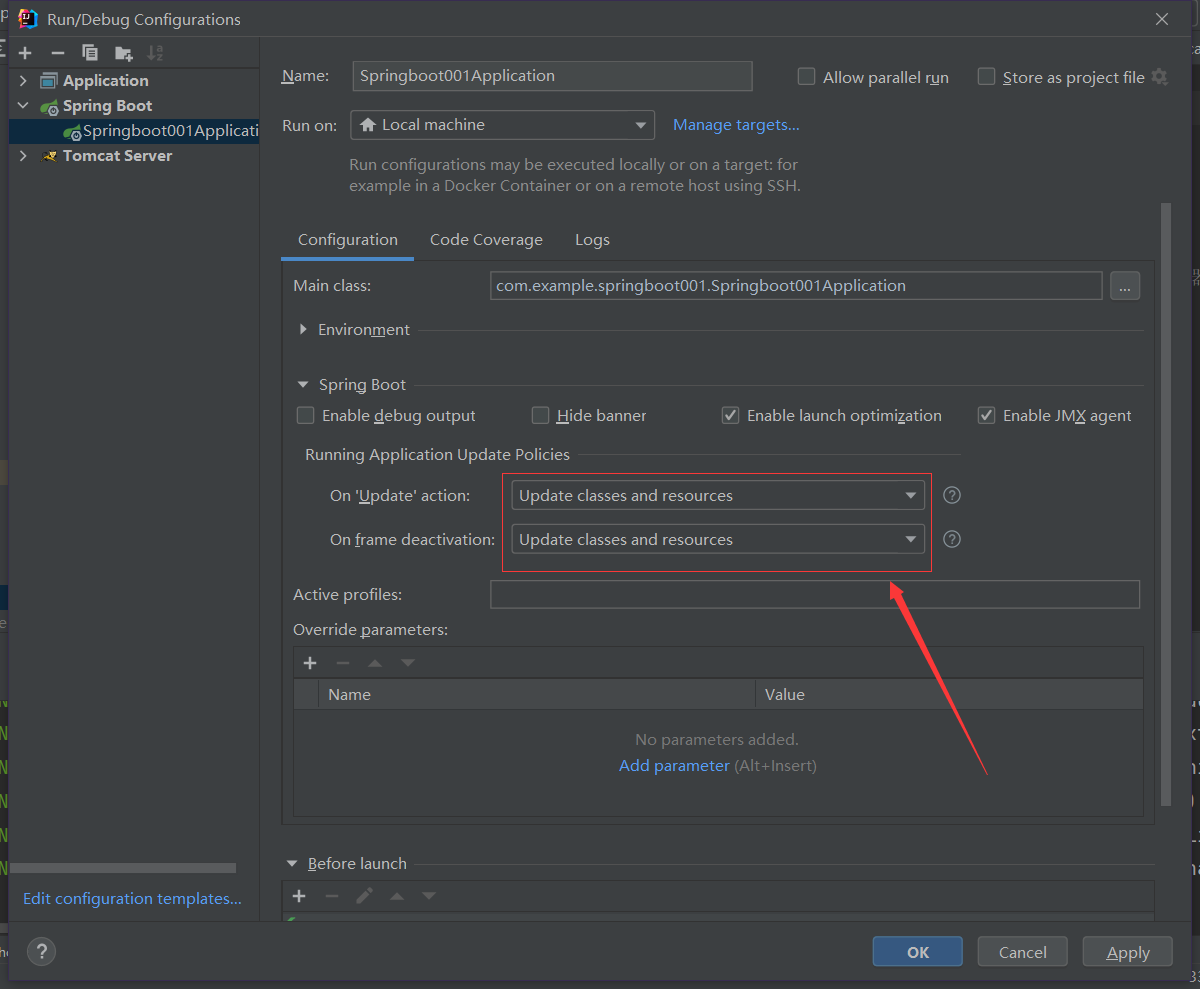Enable Allow parallel run checkbox

pos(806,77)
